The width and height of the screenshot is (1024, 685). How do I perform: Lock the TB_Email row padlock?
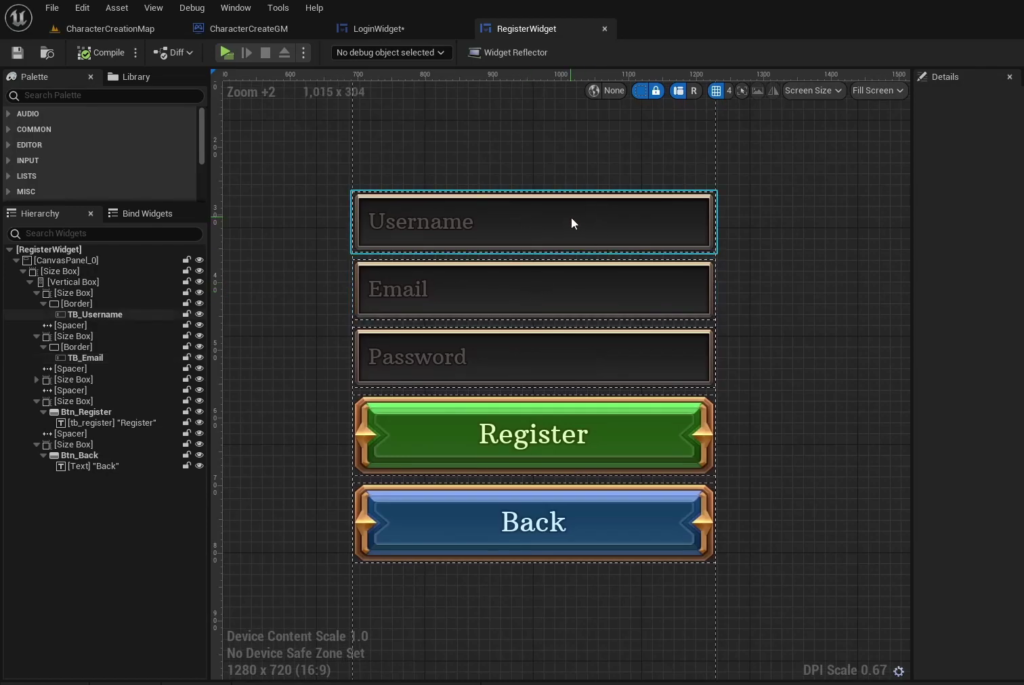click(x=186, y=358)
